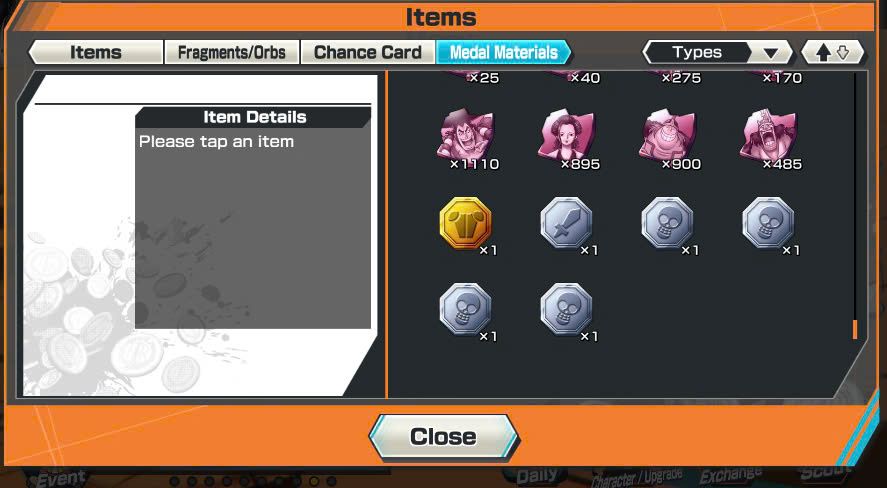Tap the screaming character fragment x485

tap(768, 136)
